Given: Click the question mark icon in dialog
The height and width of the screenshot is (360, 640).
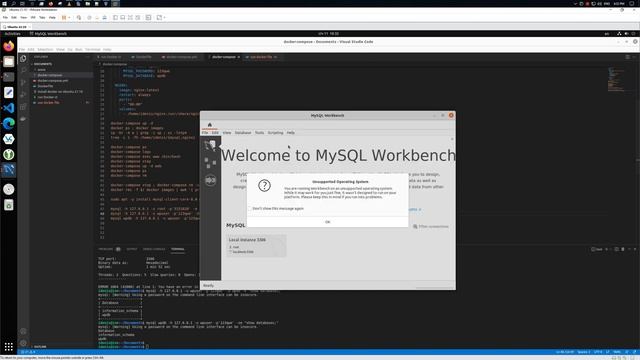Looking at the screenshot, I should pos(264,186).
